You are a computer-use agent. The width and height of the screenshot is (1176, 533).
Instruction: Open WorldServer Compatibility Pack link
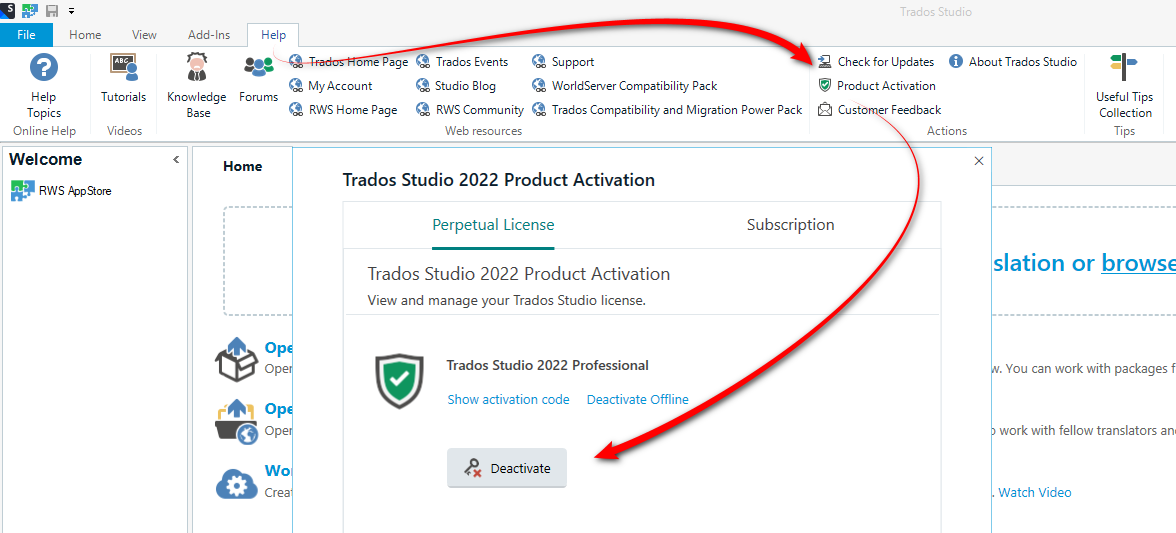625,86
